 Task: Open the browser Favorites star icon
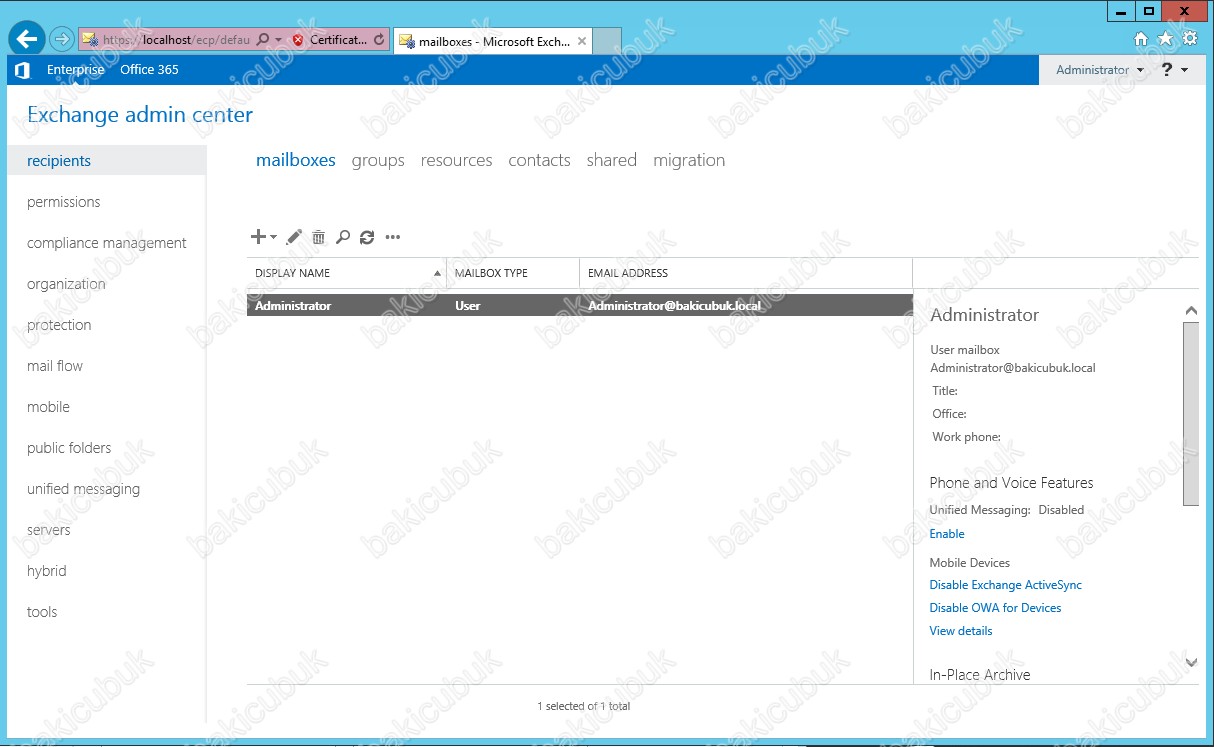[x=1165, y=39]
